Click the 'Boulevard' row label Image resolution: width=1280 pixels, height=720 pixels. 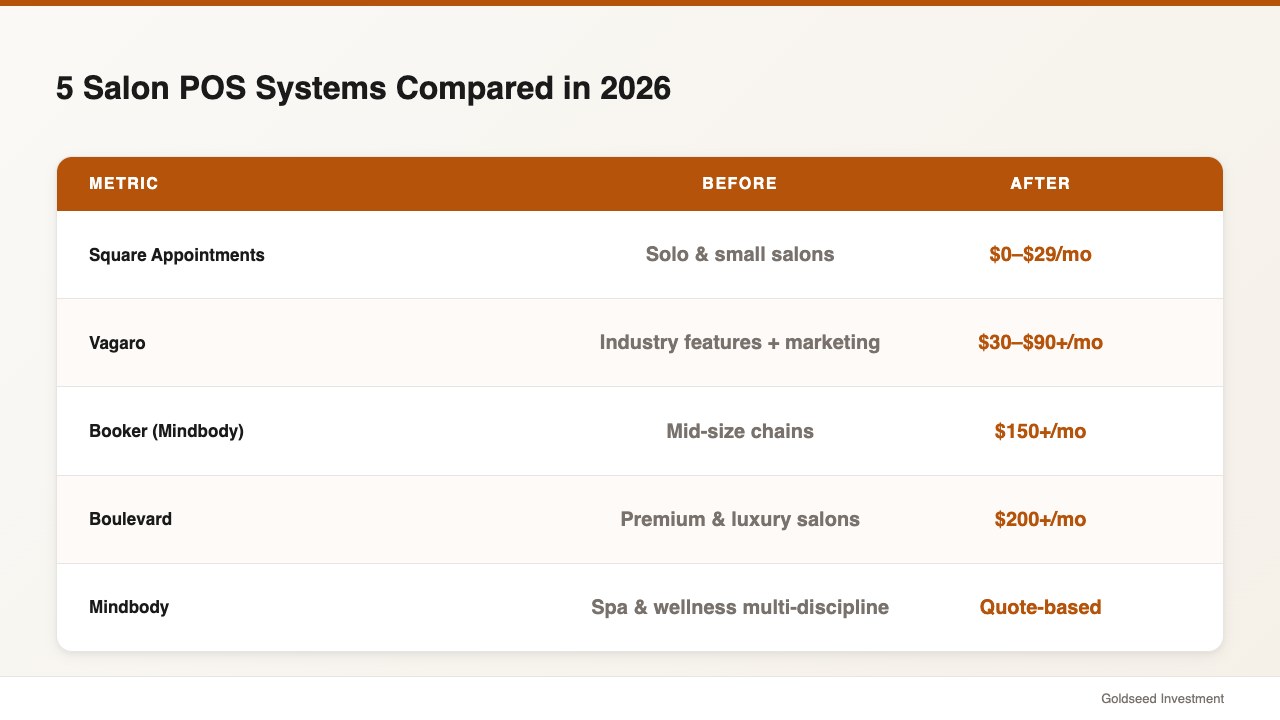tap(130, 519)
